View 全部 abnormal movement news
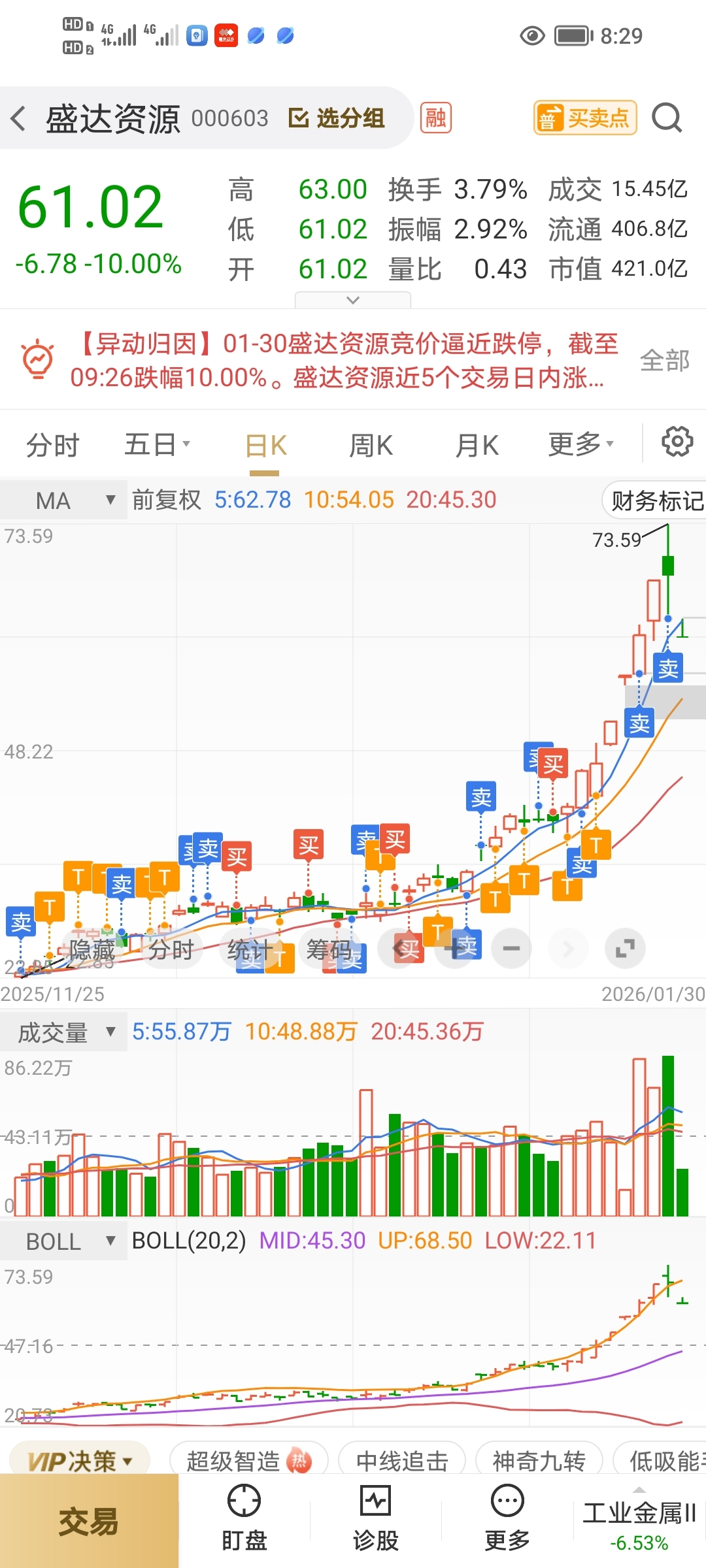Screen dimensions: 706x1568 click(x=664, y=361)
